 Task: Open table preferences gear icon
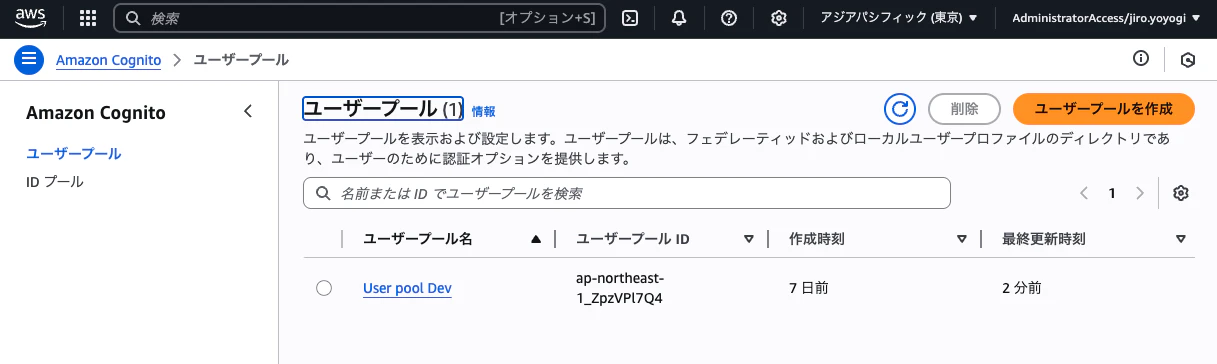pos(1181,193)
